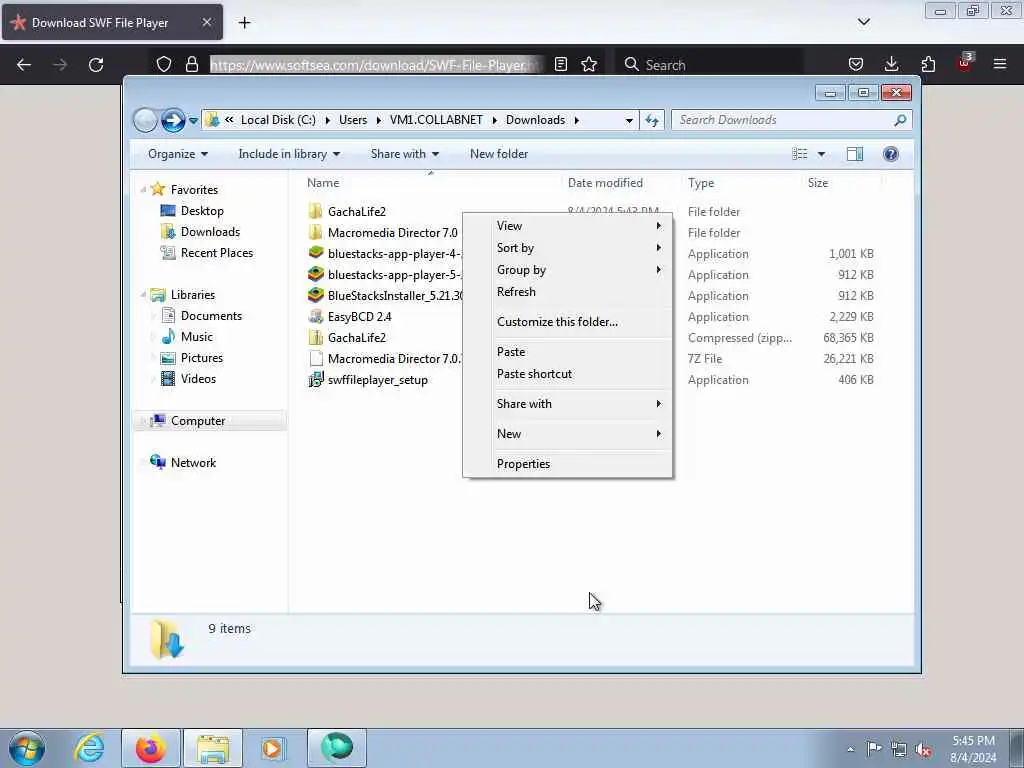1024x768 pixels.
Task: Select Desktop in Favorites
Action: click(202, 211)
